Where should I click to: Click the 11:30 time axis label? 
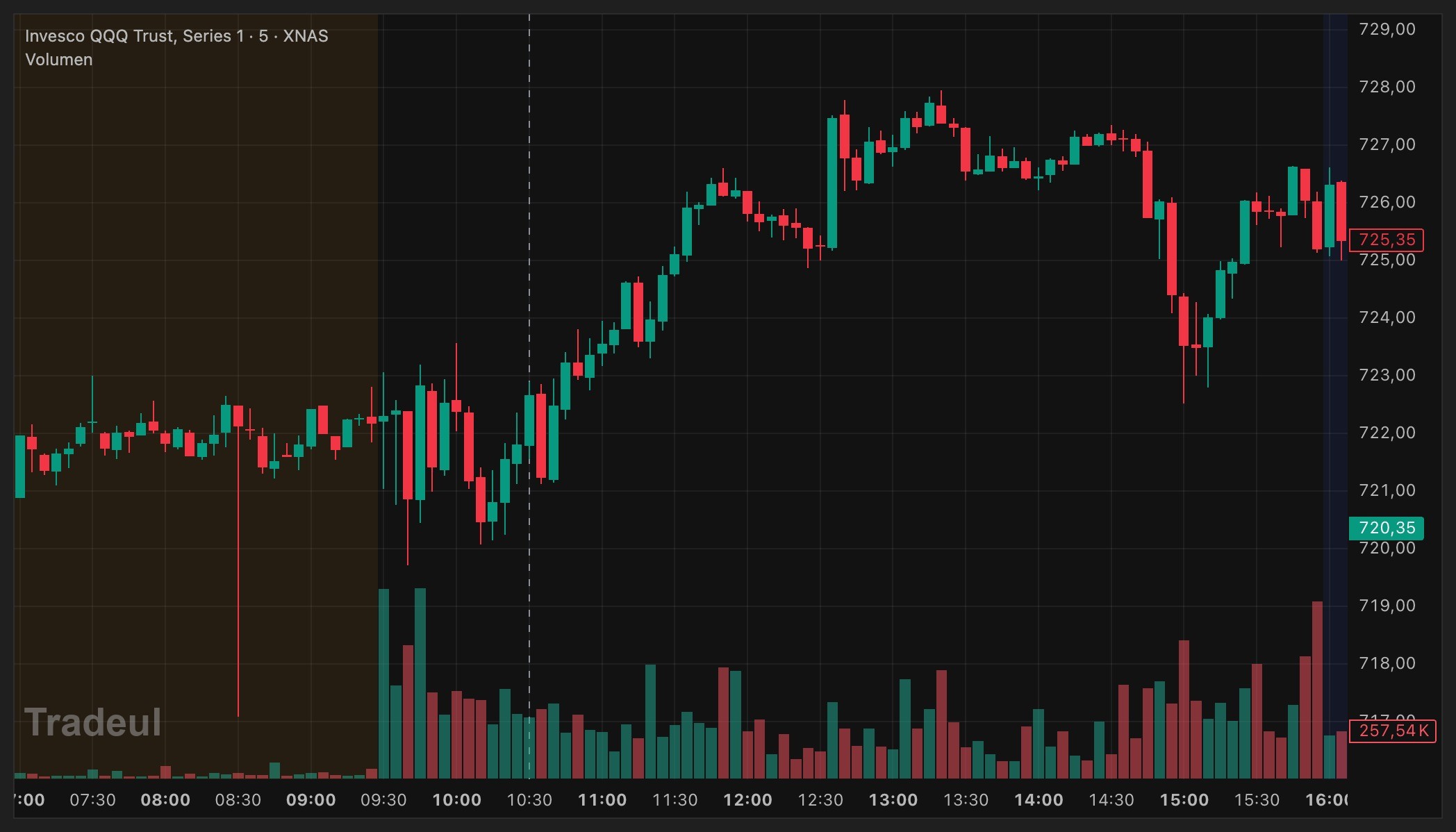675,800
